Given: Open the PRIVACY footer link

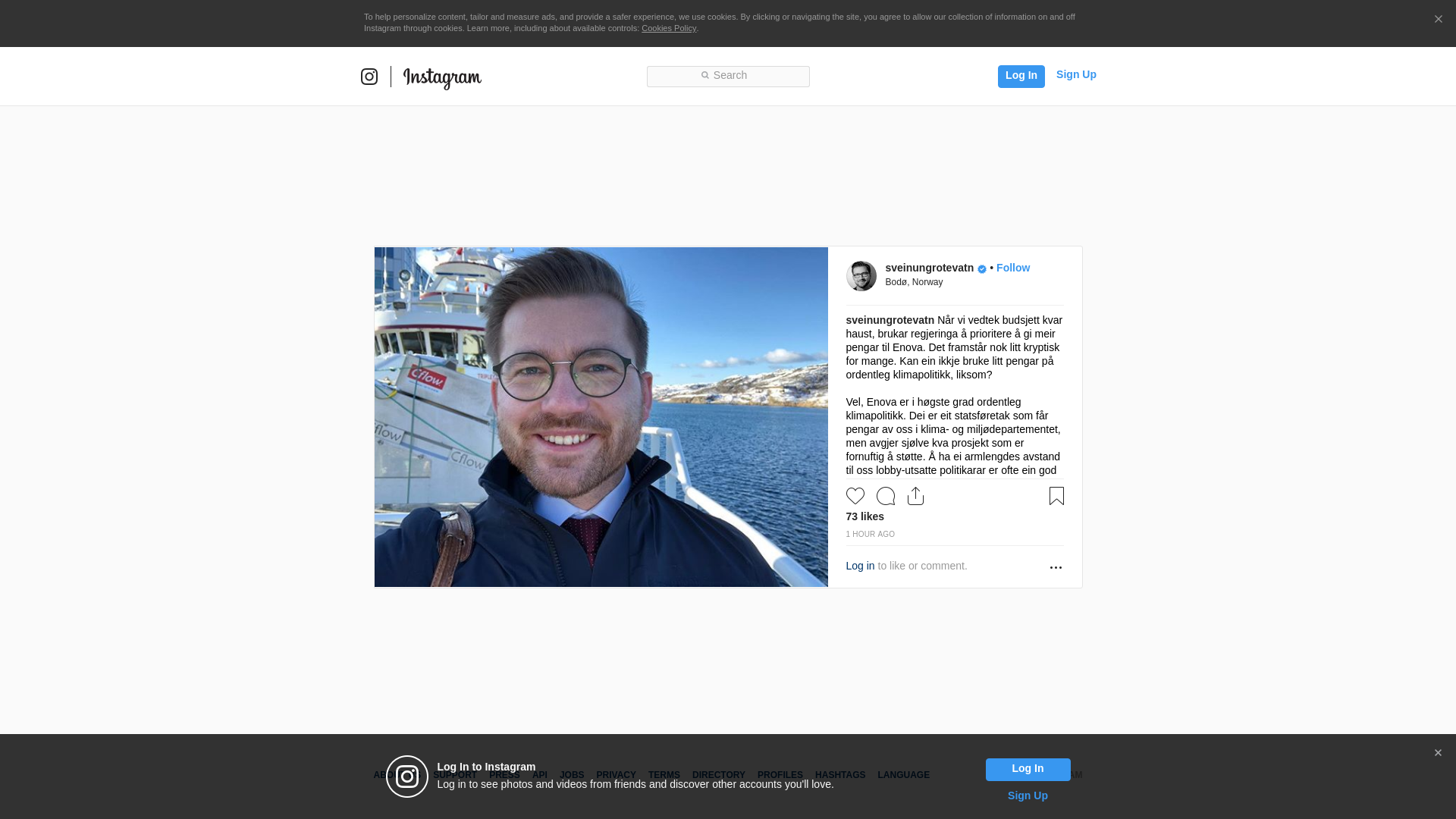Looking at the screenshot, I should tap(616, 775).
